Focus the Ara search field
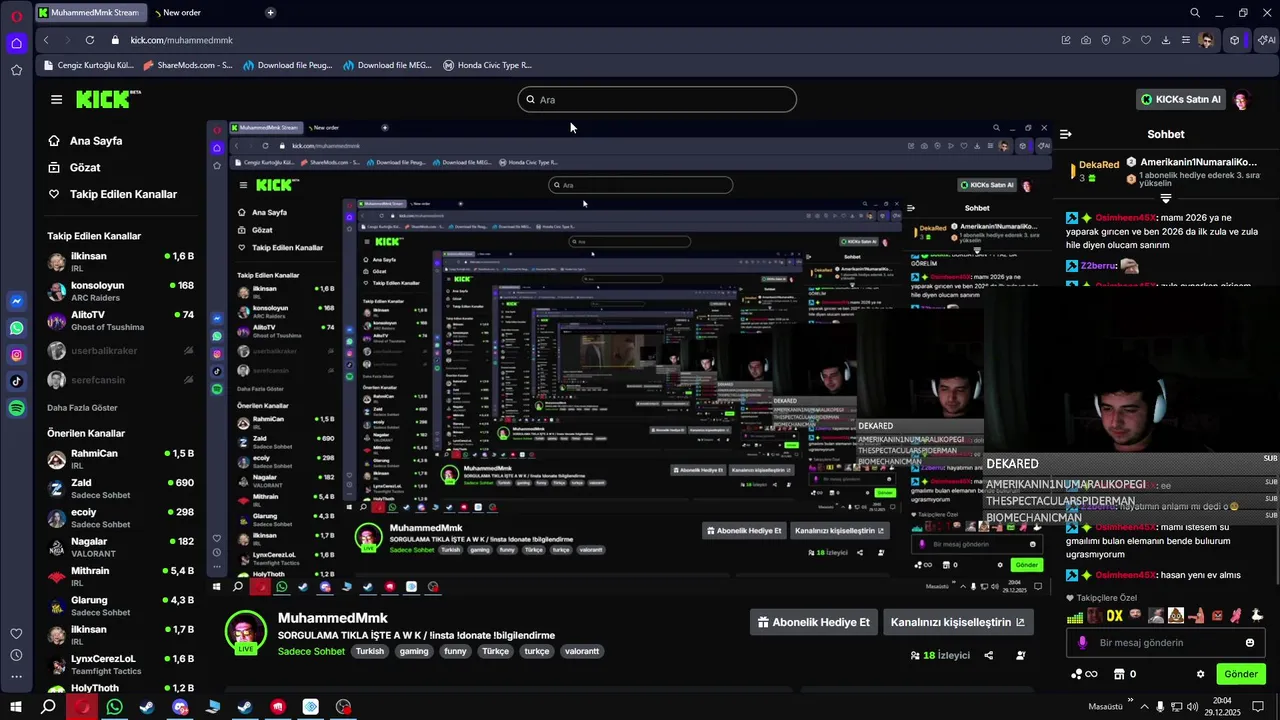This screenshot has width=1280, height=720. 657,99
